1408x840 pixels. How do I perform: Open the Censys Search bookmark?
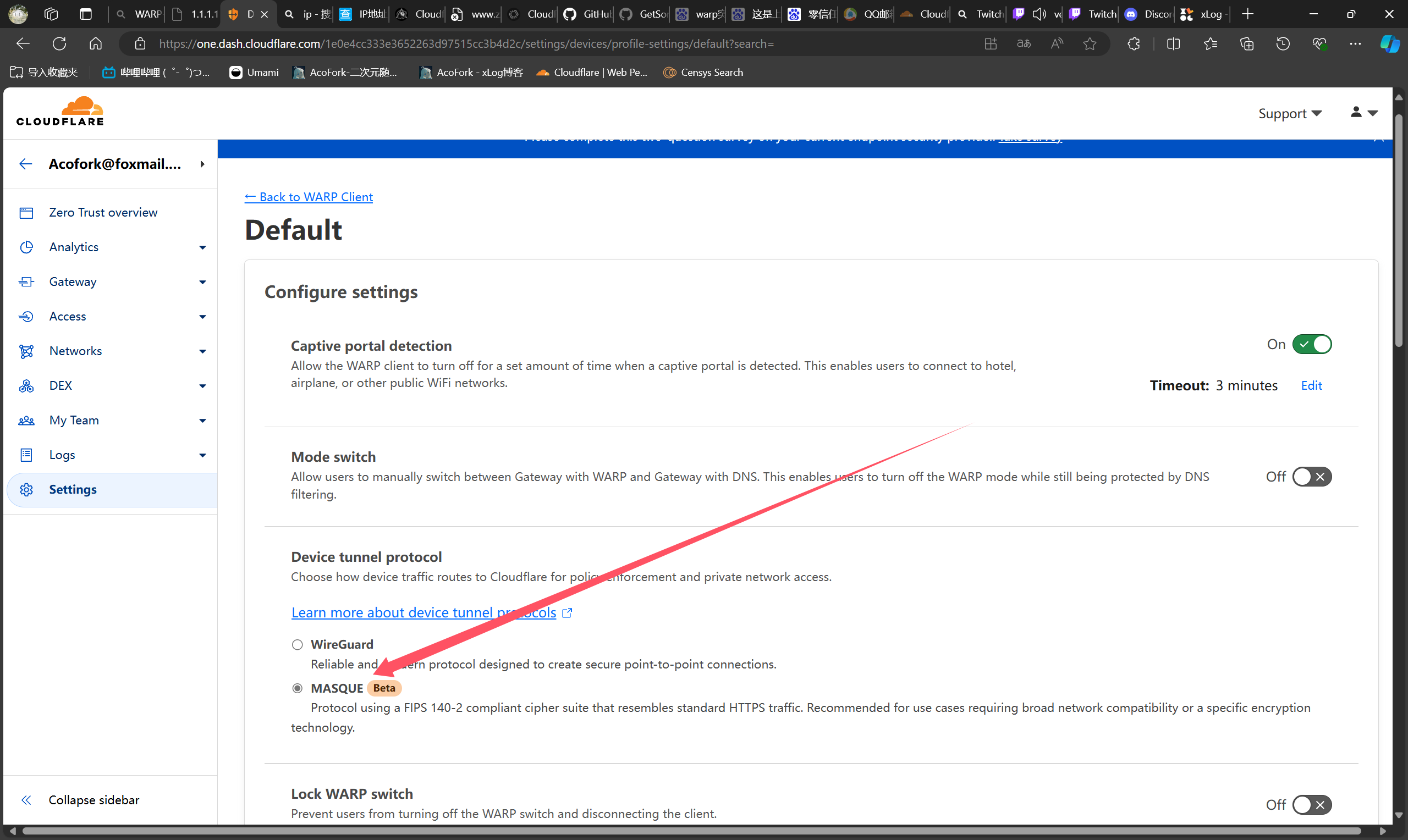coord(703,73)
